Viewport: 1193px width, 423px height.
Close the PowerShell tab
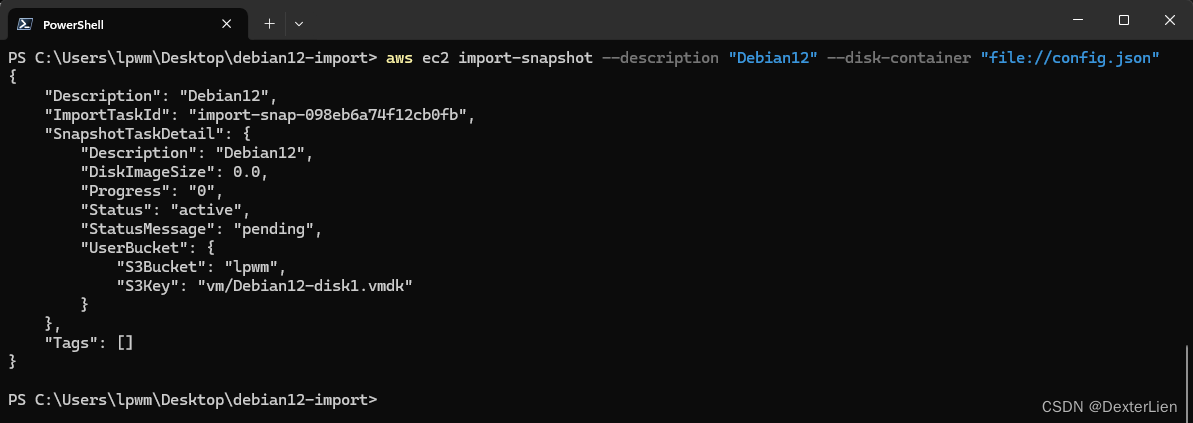point(226,24)
